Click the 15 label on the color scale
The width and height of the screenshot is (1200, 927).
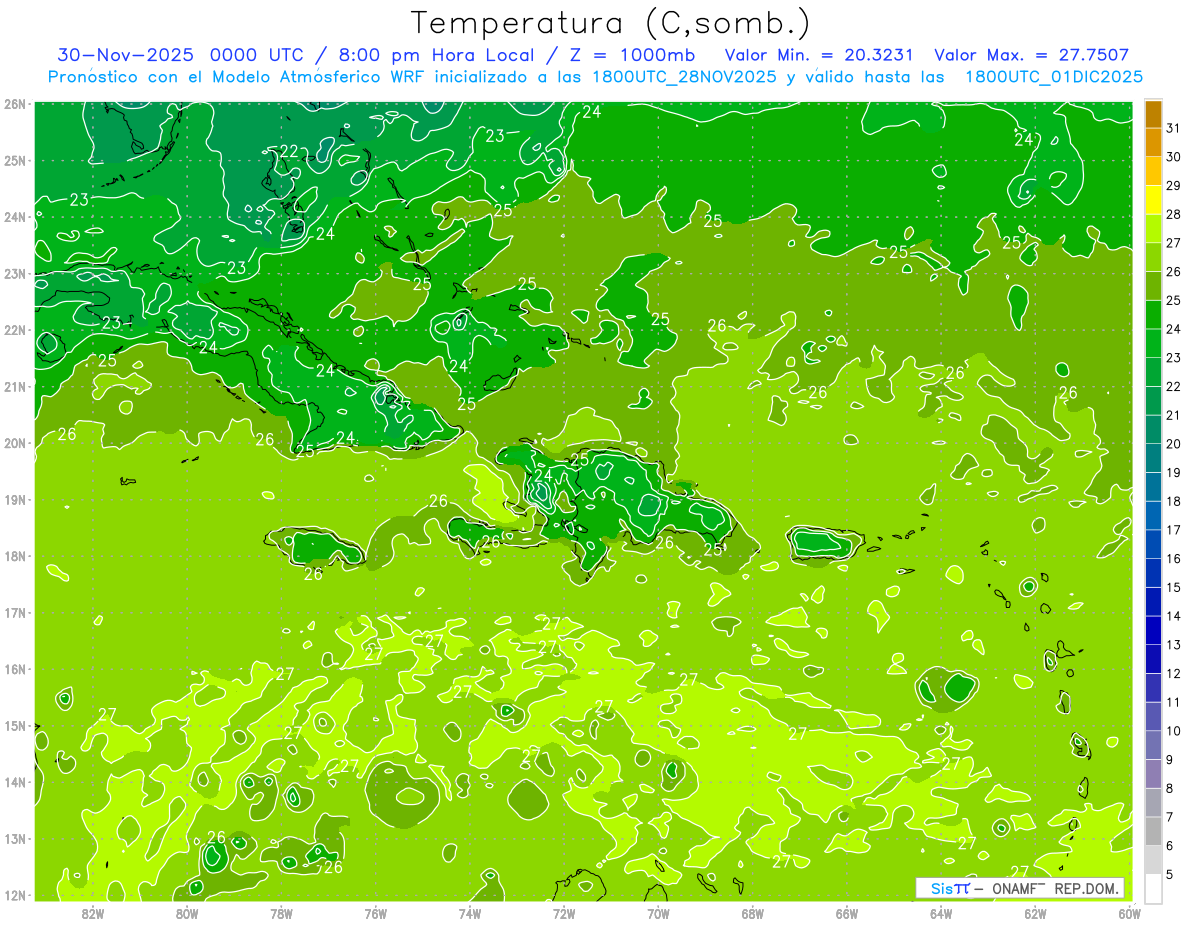coord(1173,587)
